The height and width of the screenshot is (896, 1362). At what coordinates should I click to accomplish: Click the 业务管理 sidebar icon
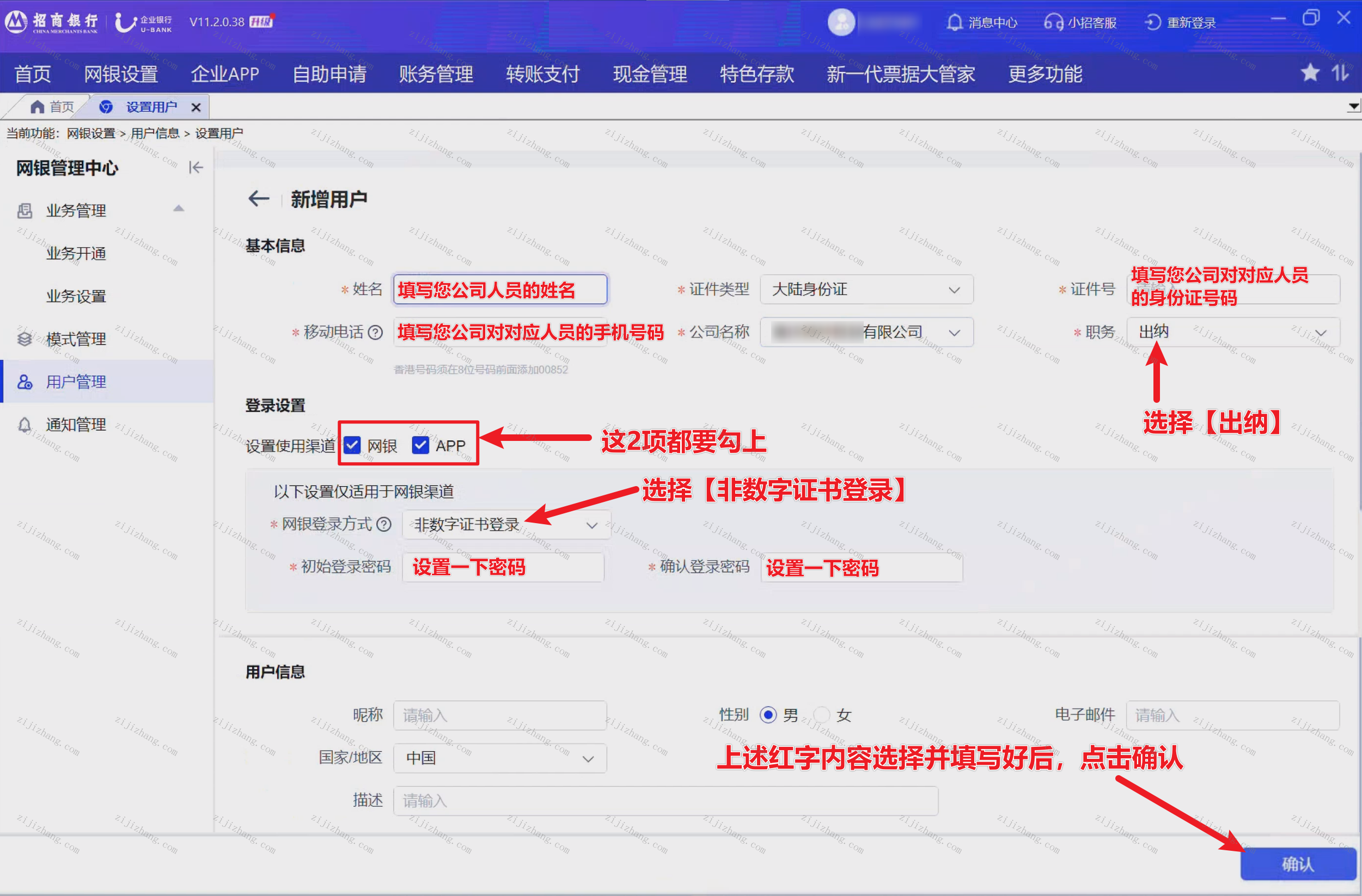(x=25, y=211)
